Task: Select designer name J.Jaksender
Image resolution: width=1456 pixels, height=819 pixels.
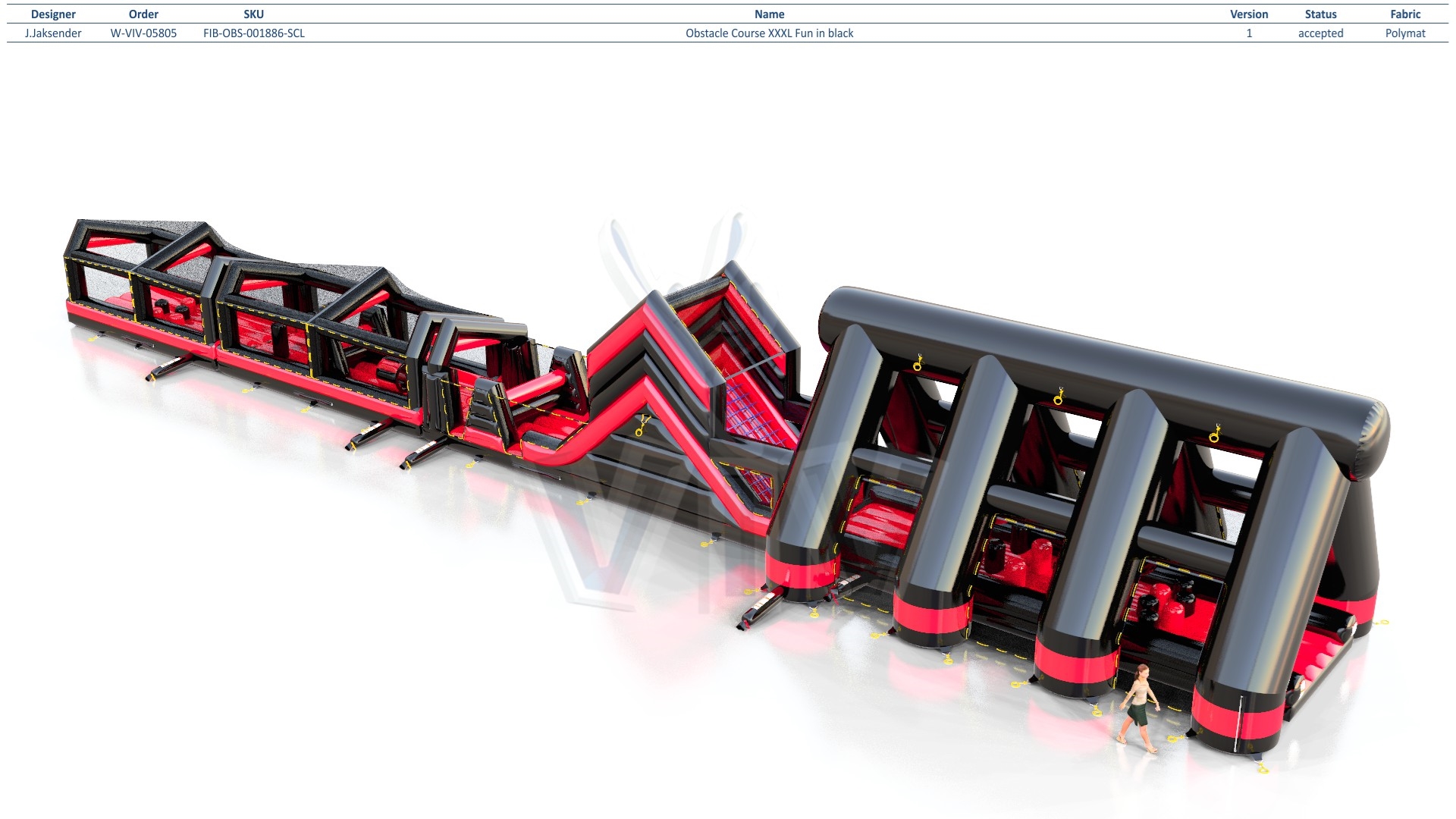Action: [x=53, y=33]
